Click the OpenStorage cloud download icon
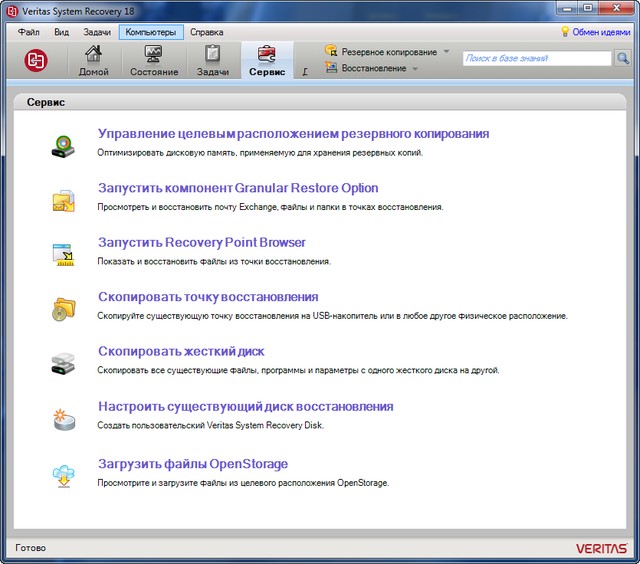This screenshot has width=640, height=564. pyautogui.click(x=64, y=474)
